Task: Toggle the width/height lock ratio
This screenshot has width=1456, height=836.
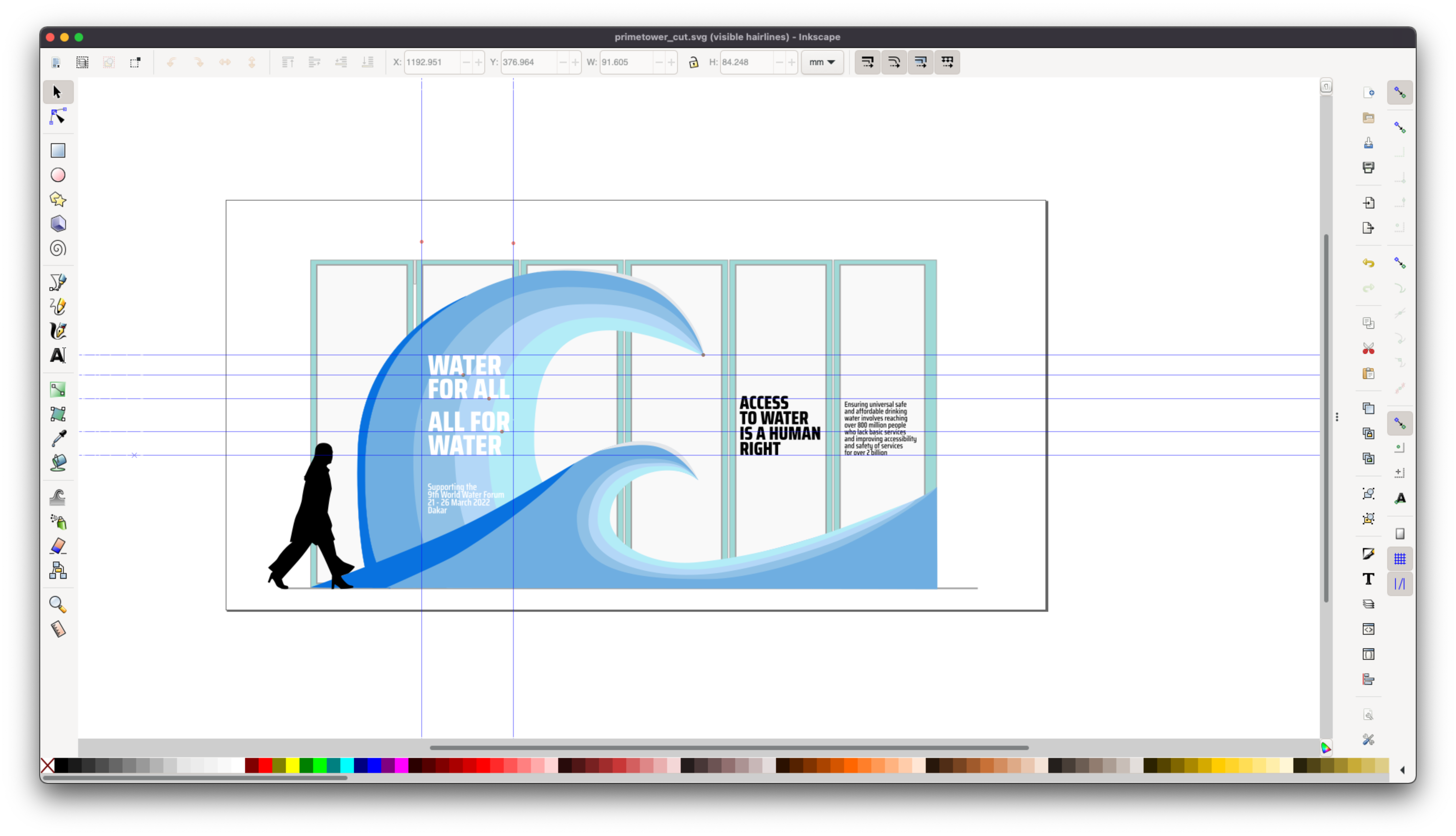Action: [x=694, y=62]
